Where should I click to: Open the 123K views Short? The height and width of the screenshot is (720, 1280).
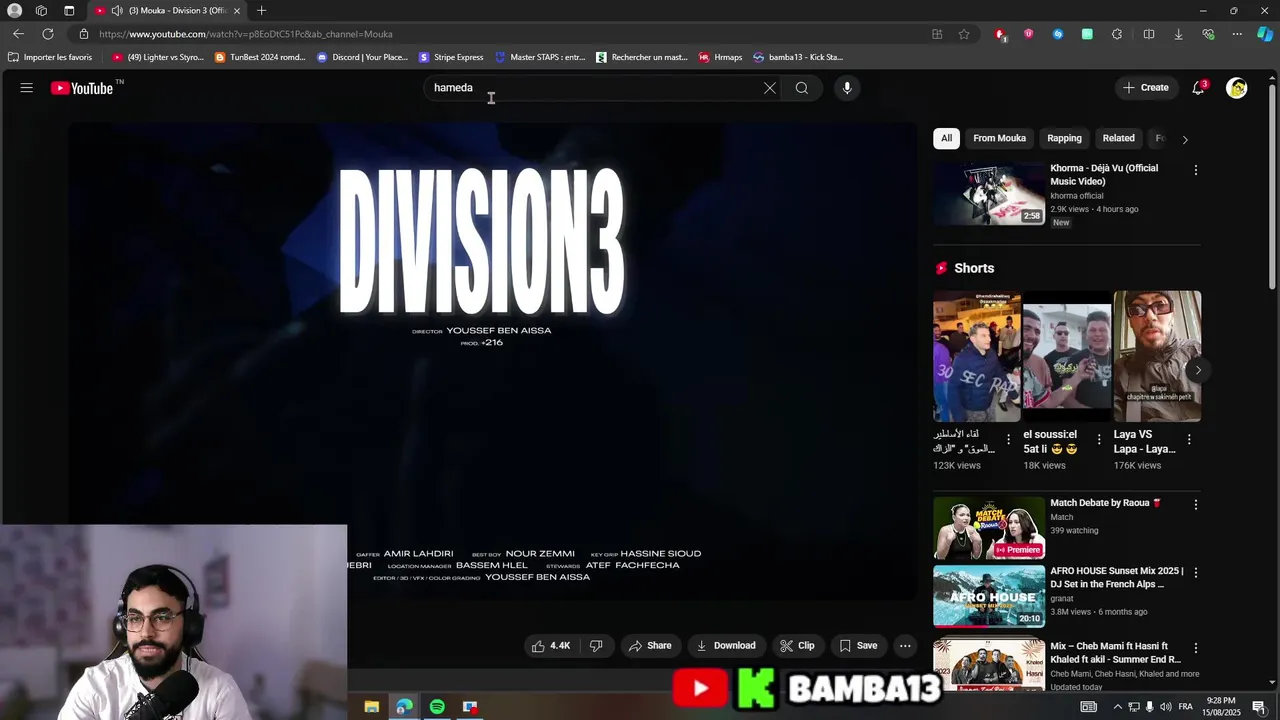(x=977, y=356)
